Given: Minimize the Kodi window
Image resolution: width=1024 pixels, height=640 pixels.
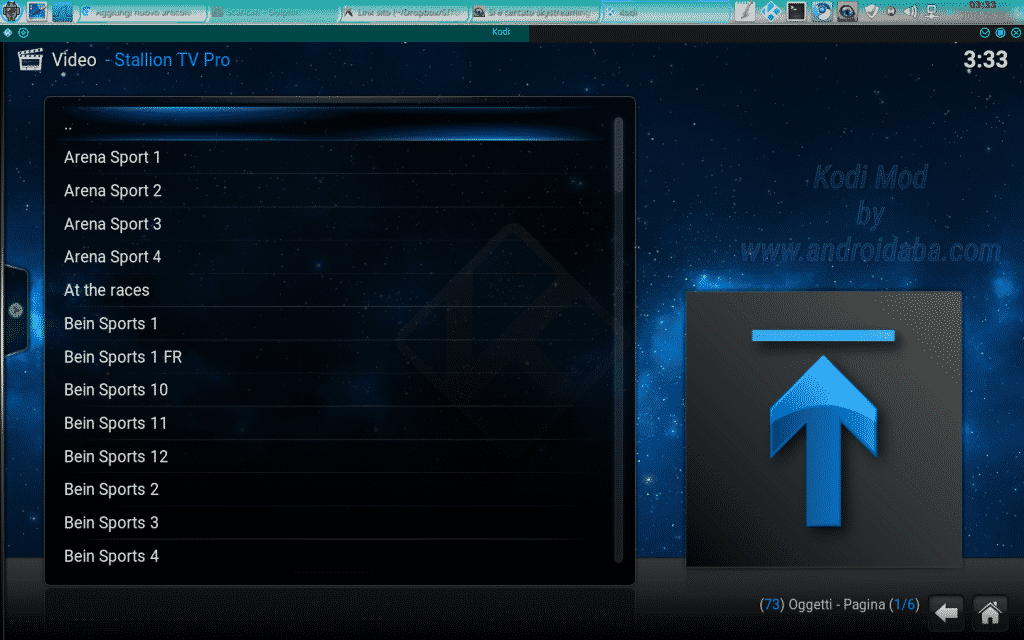Looking at the screenshot, I should (x=985, y=32).
